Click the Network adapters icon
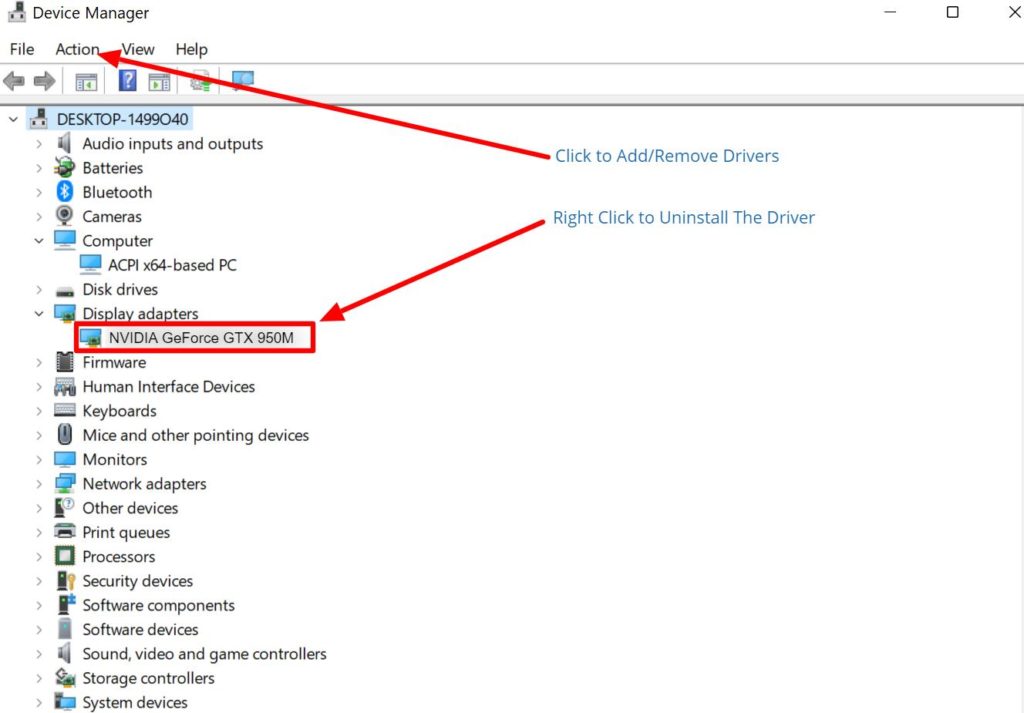The image size is (1024, 713). point(65,483)
